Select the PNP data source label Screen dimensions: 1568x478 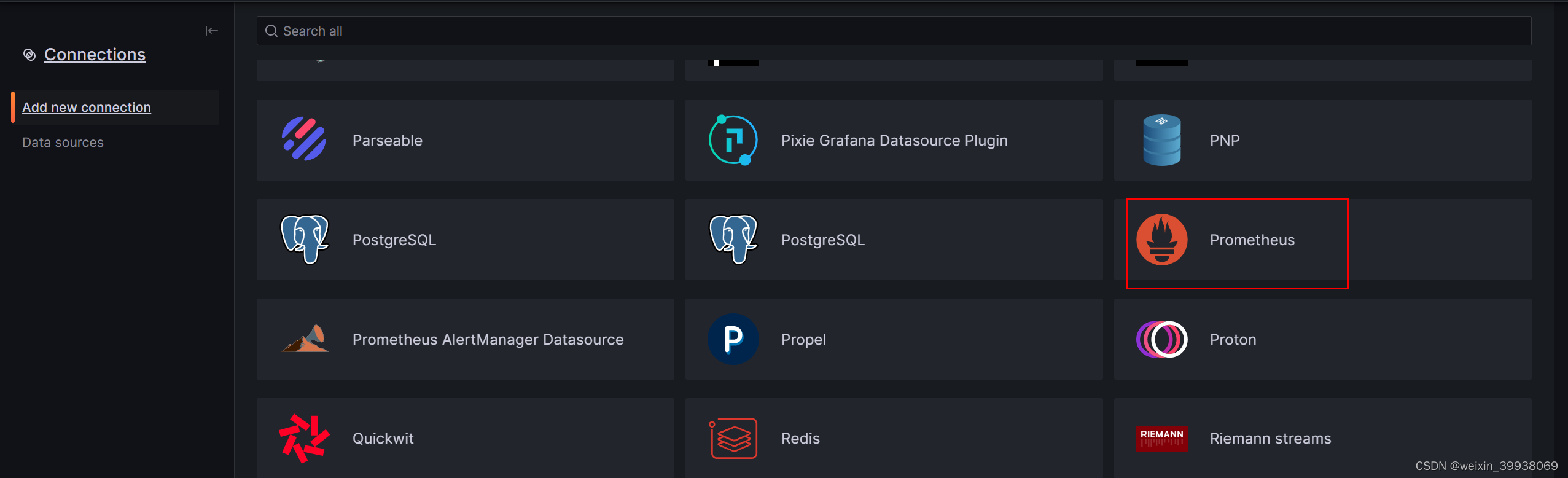pyautogui.click(x=1225, y=140)
